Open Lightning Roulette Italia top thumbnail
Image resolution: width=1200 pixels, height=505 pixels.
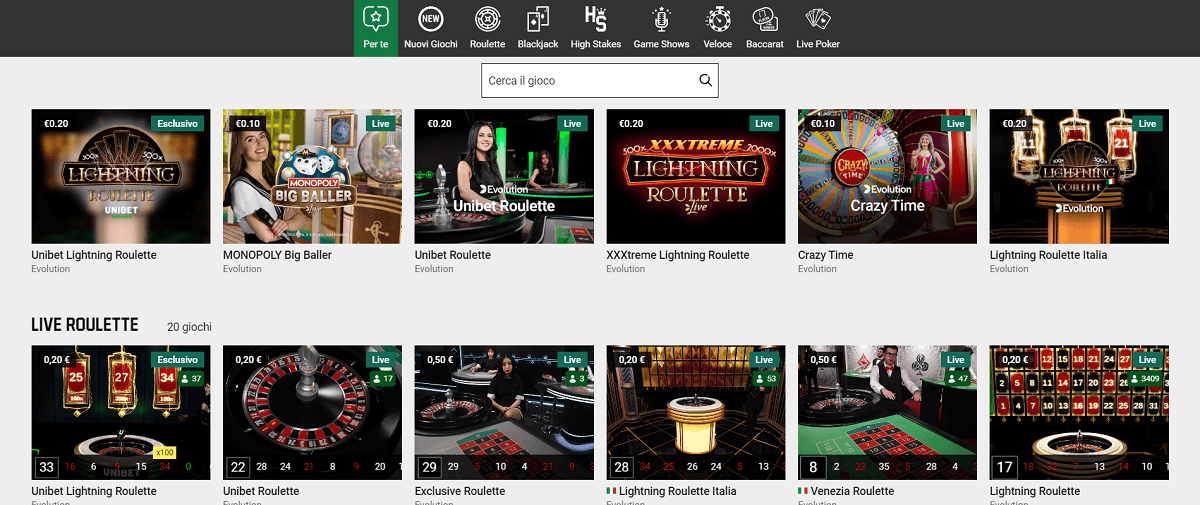[x=1079, y=176]
